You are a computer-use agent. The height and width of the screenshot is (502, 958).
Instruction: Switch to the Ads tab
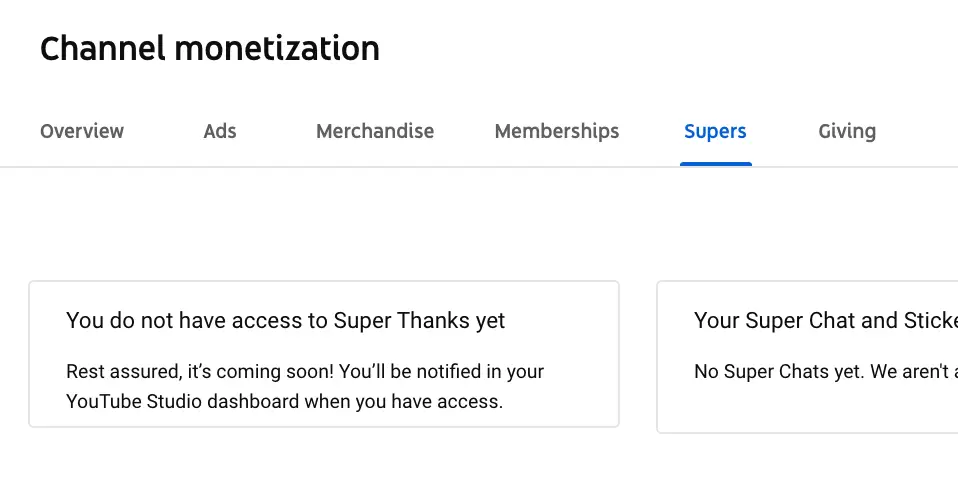pos(220,131)
